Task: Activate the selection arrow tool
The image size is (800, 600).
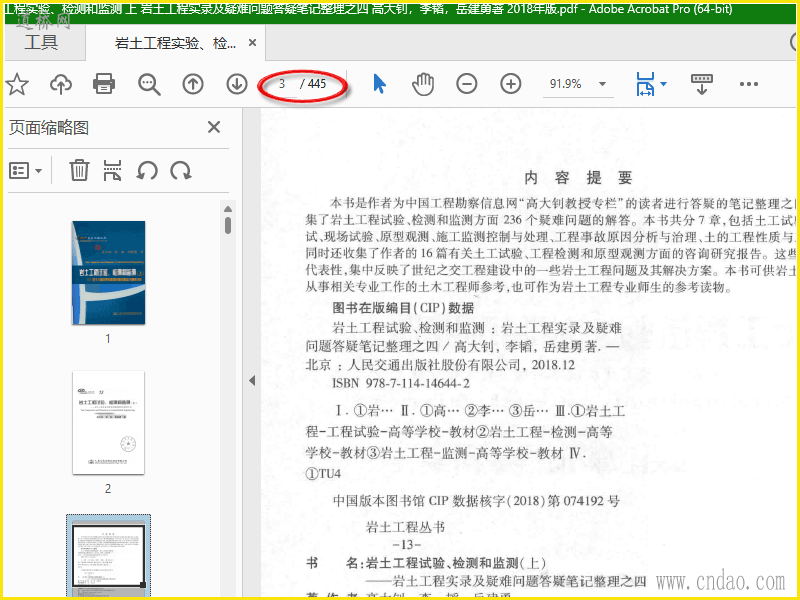Action: pyautogui.click(x=379, y=84)
